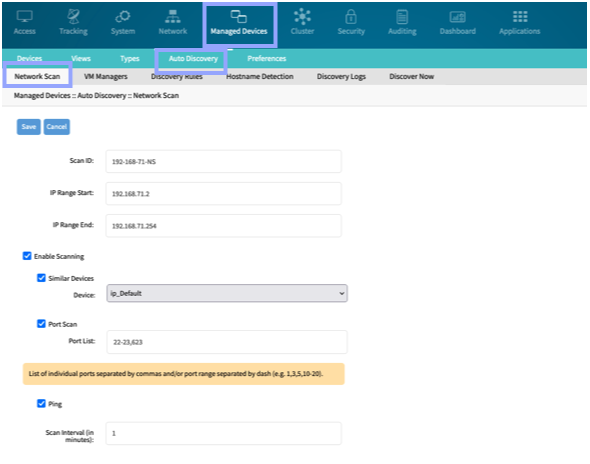Select the Preferences menu item
Viewport: 590px width, 464px height.
click(x=266, y=58)
